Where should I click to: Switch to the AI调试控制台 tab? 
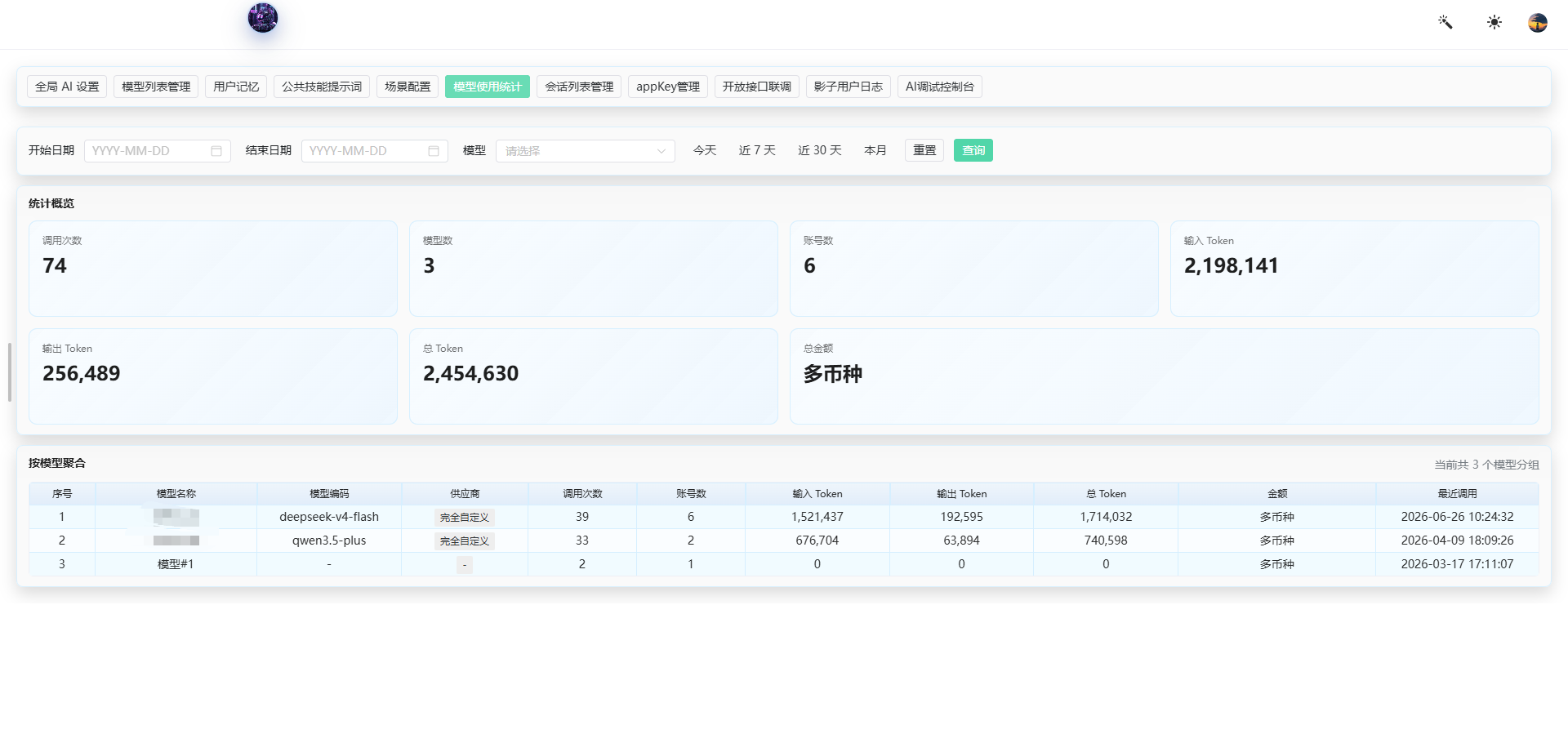[940, 87]
